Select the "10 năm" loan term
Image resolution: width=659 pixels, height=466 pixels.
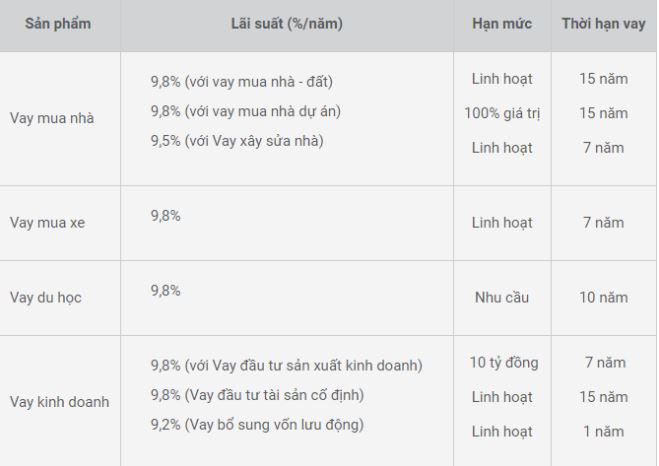(x=604, y=297)
